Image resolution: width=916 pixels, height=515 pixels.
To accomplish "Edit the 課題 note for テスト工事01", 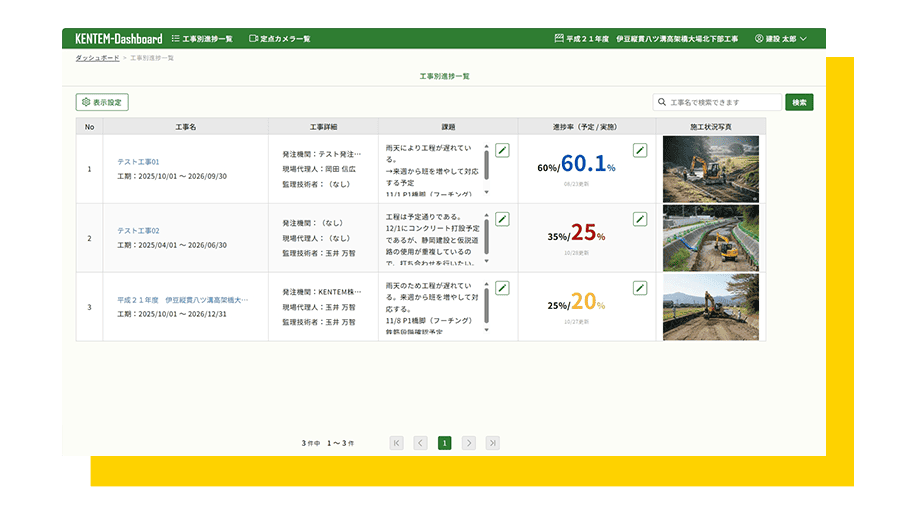I will tap(502, 150).
